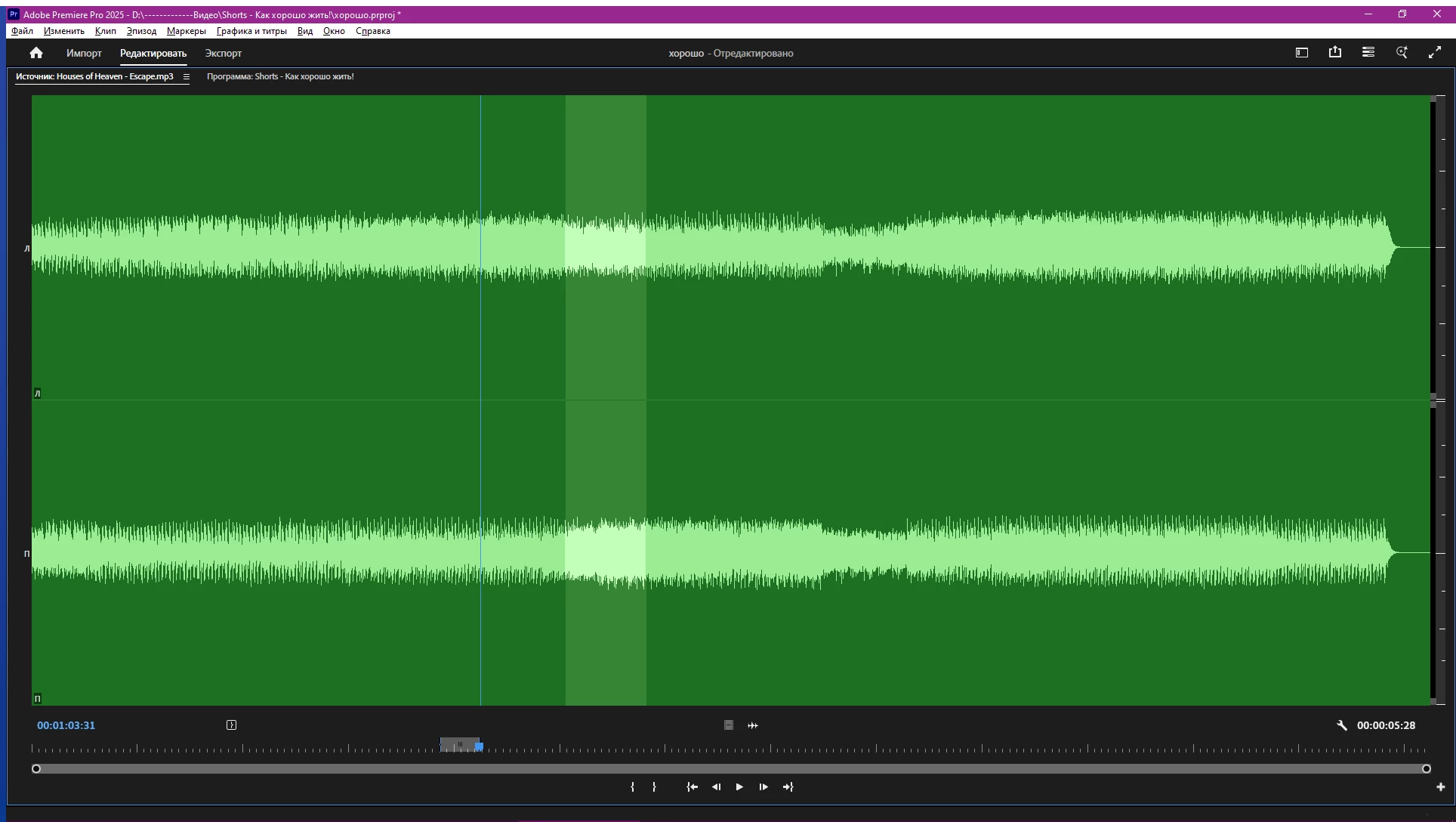Viewport: 1456px width, 822px height.
Task: Open Source panel hamburger menu
Action: (x=187, y=77)
